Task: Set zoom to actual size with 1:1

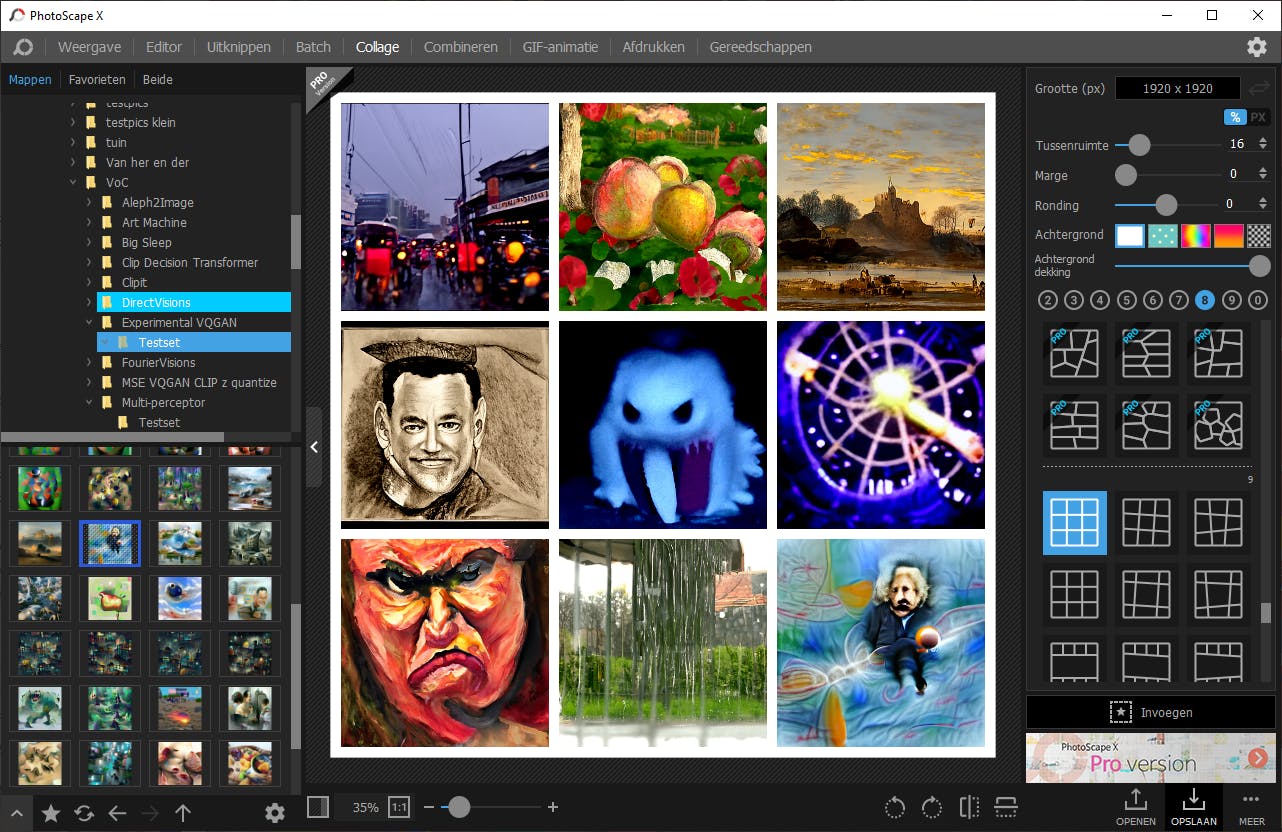Action: (399, 807)
